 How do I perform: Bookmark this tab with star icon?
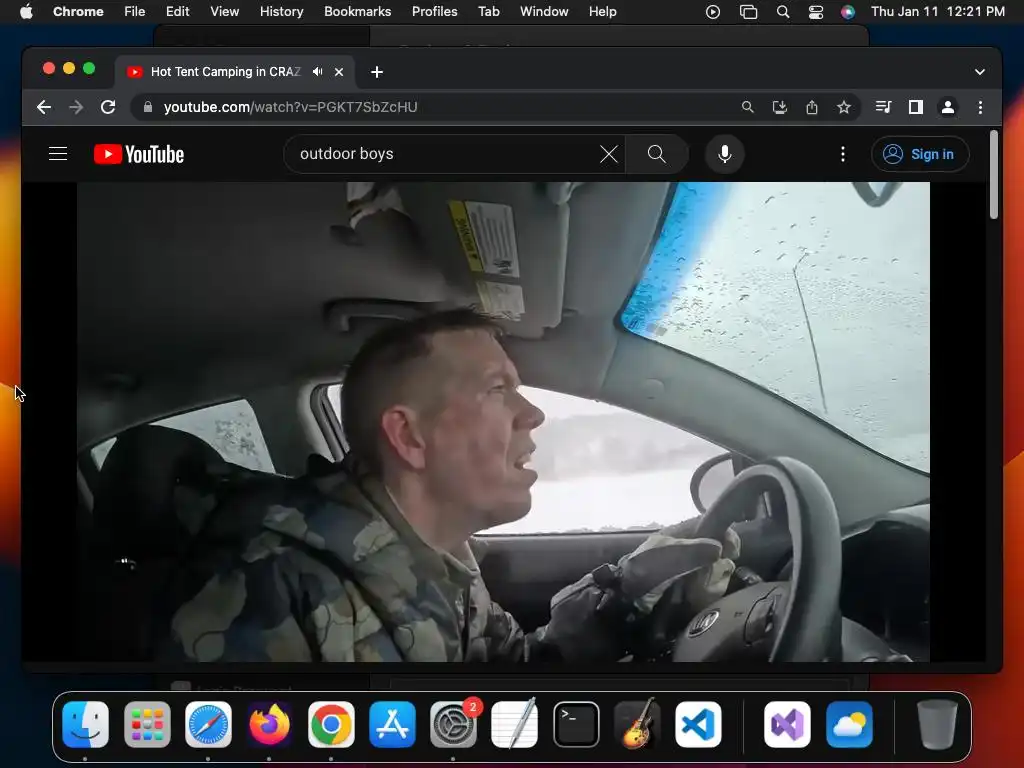[x=844, y=107]
